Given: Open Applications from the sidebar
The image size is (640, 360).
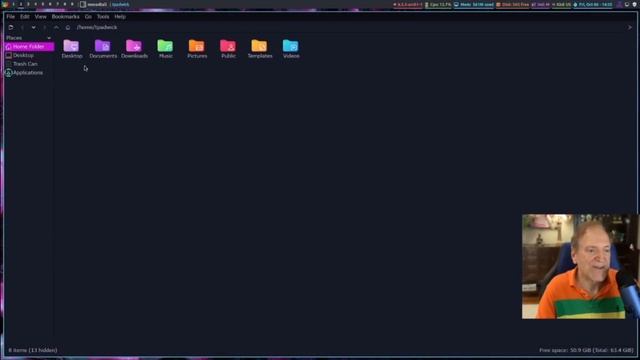Looking at the screenshot, I should 29,73.
